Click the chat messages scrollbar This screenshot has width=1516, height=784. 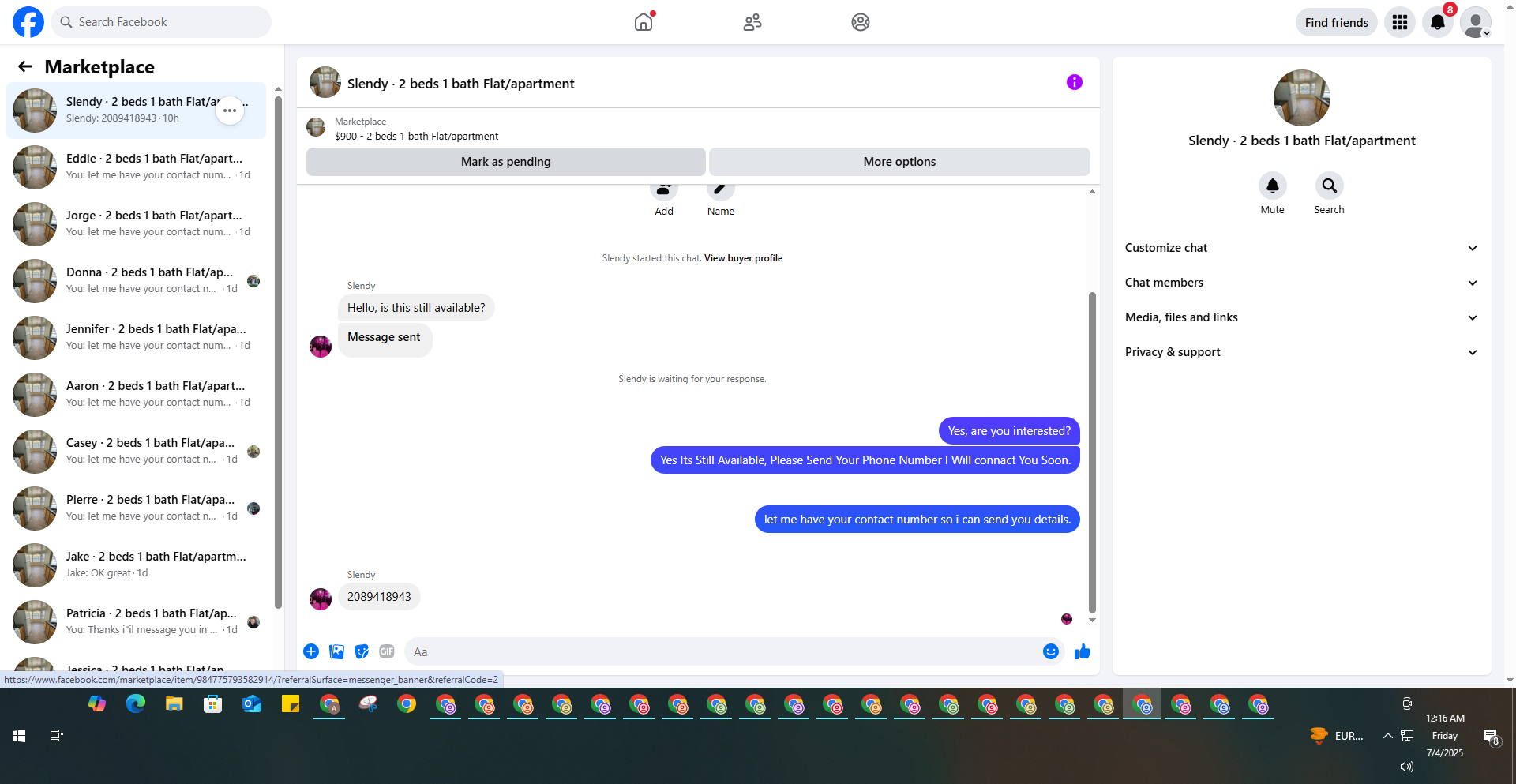coord(1092,452)
